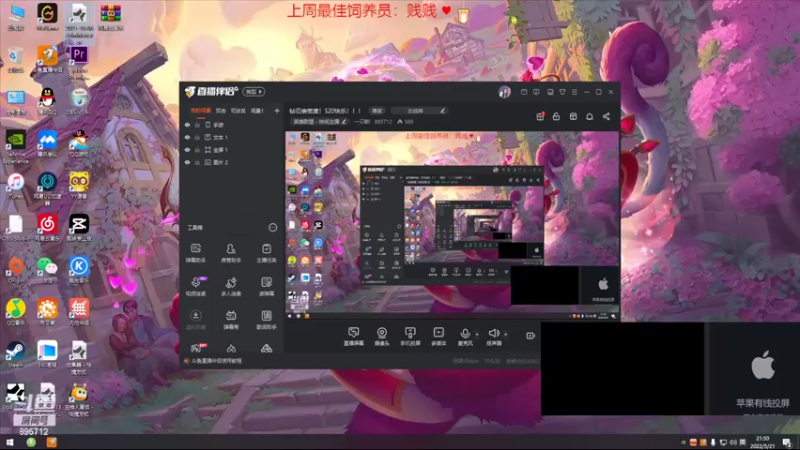
Task: Click the 修改 button beside the stream title
Action: tap(377, 111)
